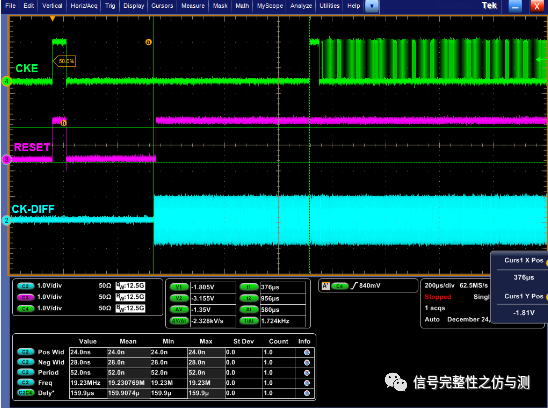The image size is (548, 408).
Task: Open info icon for Dely row
Action: coord(307,393)
